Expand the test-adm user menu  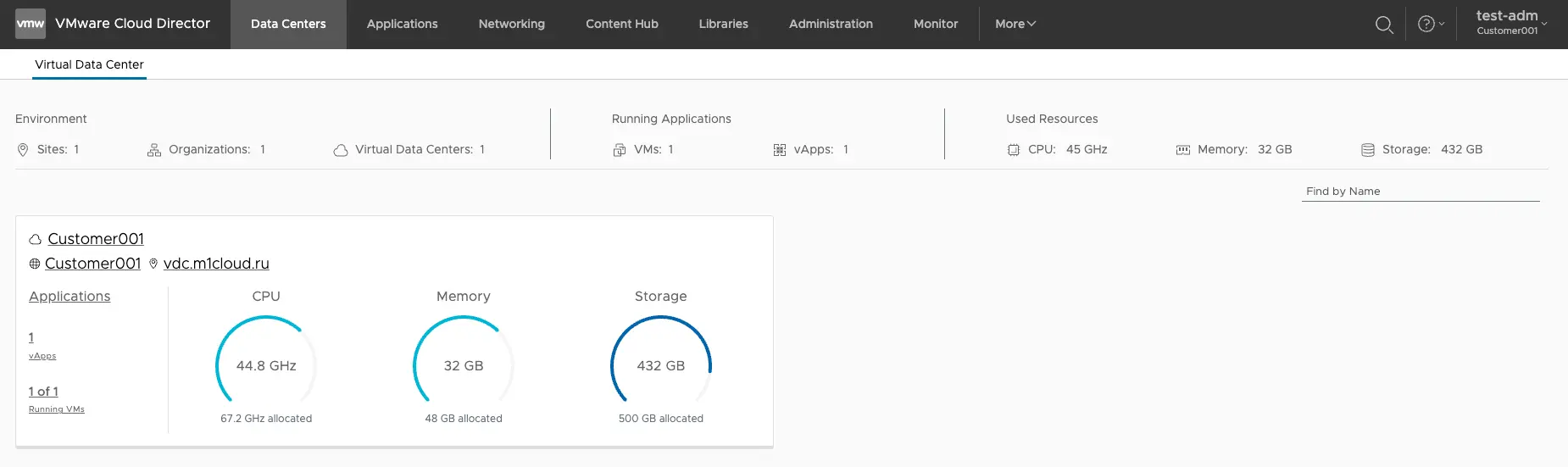(1511, 23)
